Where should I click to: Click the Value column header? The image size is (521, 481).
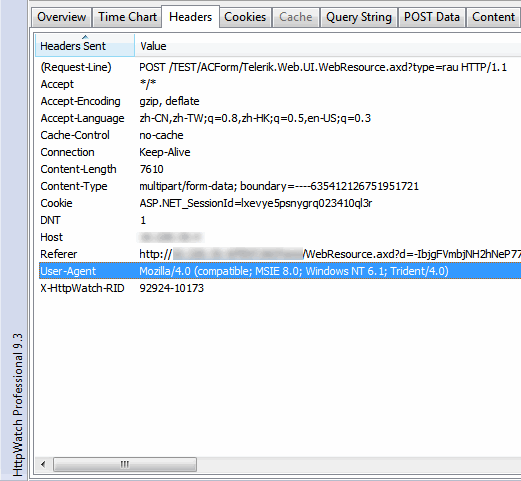328,46
